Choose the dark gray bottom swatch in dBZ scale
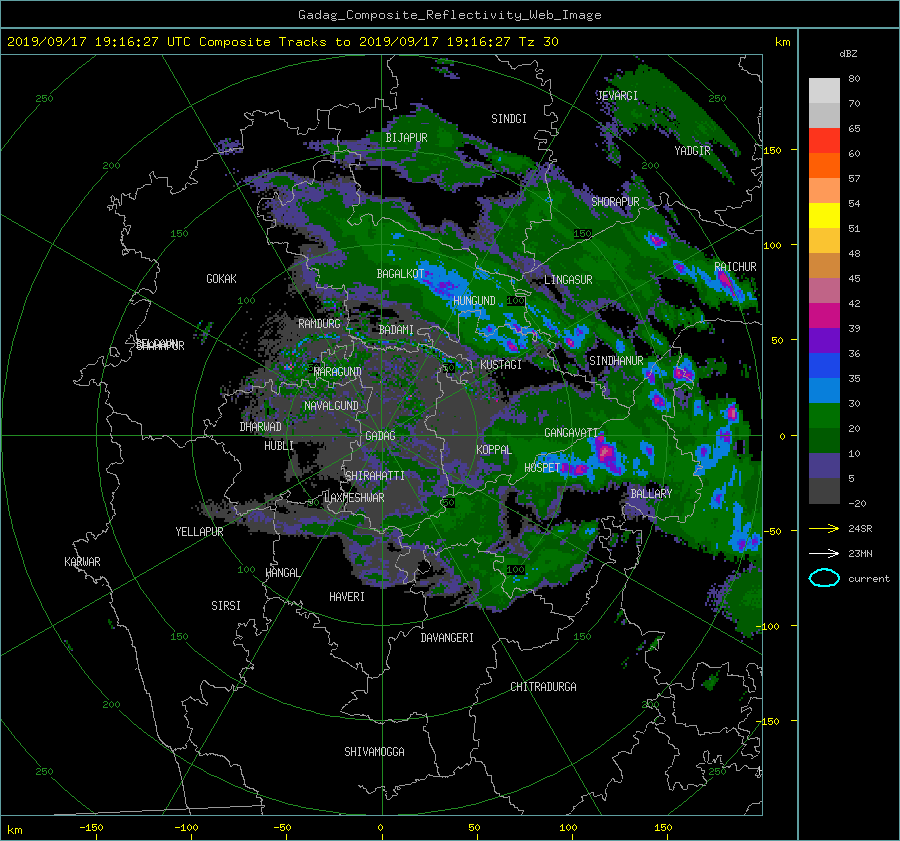The image size is (900, 841). (824, 490)
